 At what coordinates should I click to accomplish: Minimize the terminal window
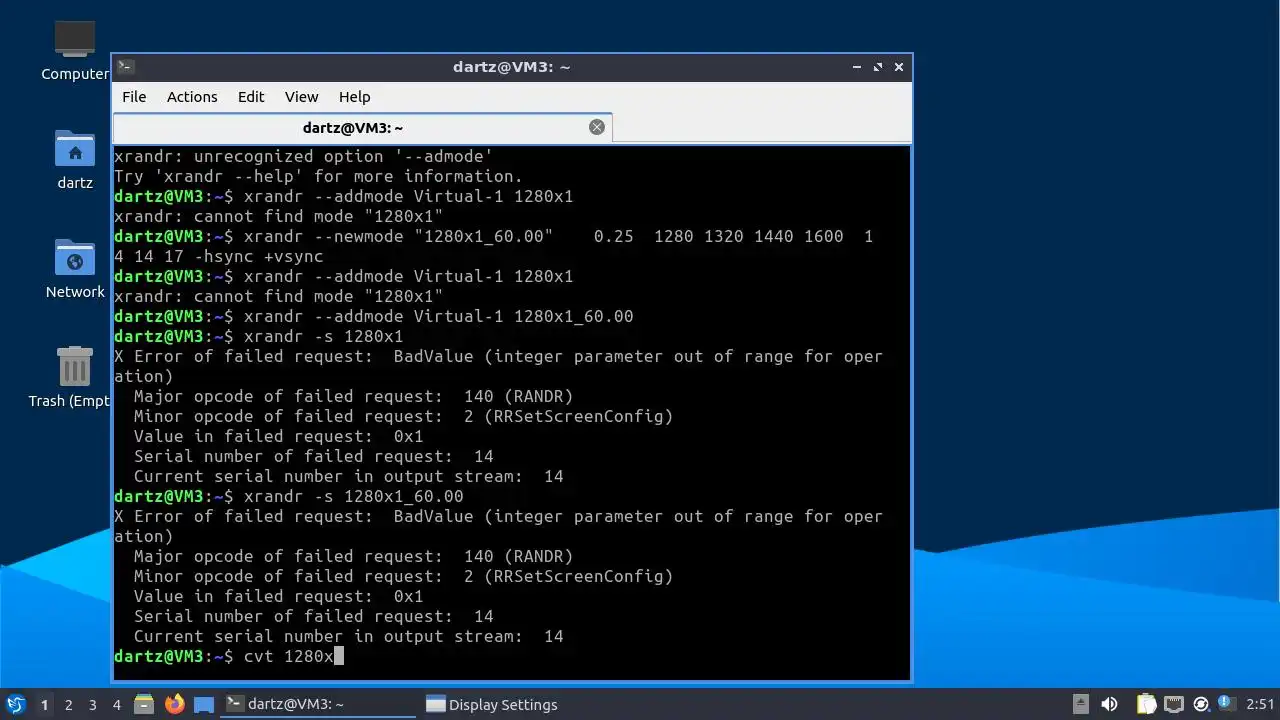pos(857,67)
